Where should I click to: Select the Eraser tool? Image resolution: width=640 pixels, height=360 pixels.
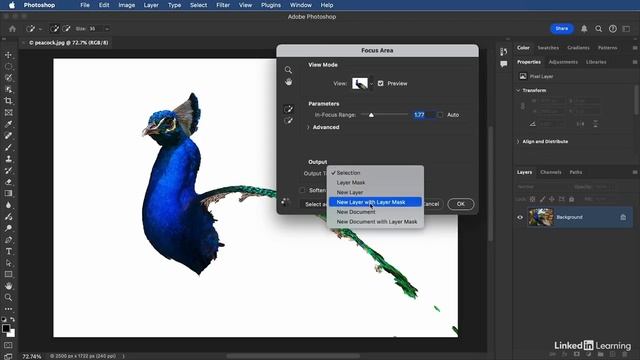coord(8,182)
